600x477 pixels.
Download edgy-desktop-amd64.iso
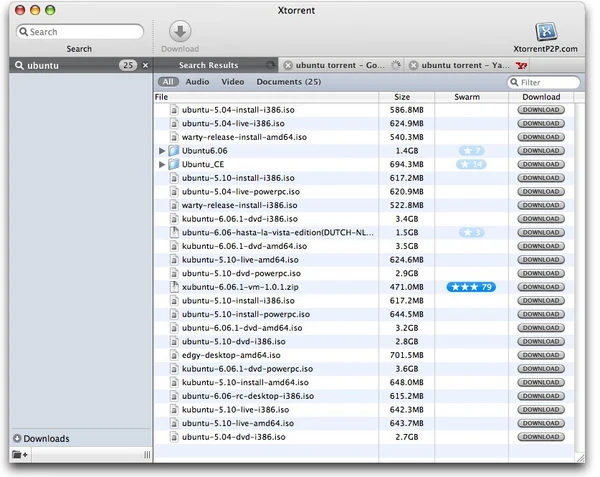tap(541, 355)
